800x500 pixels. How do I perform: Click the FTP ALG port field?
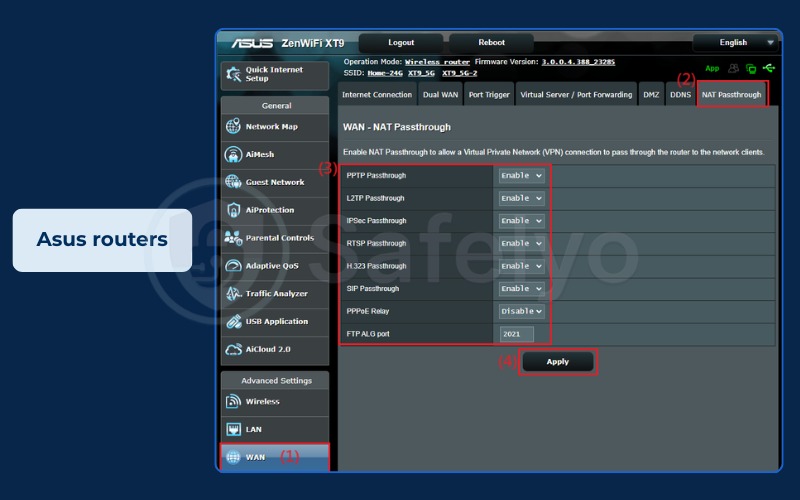point(516,334)
